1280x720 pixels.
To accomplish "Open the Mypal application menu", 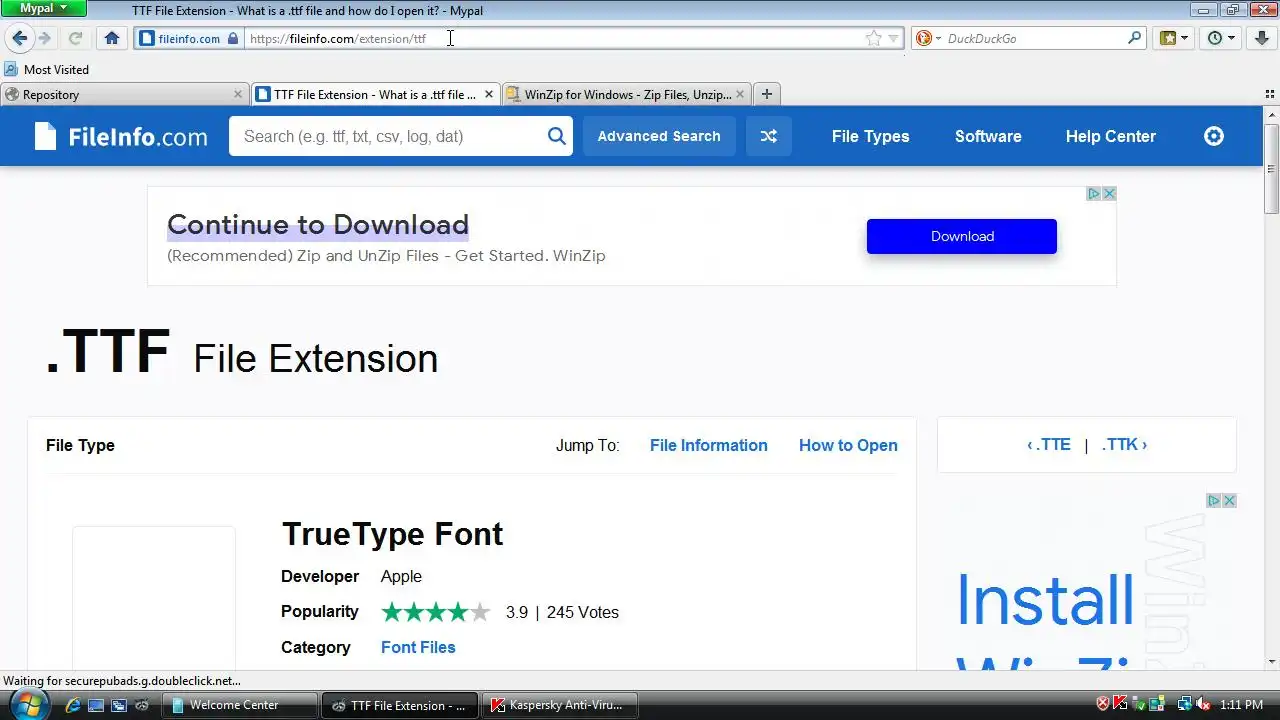I will [44, 8].
